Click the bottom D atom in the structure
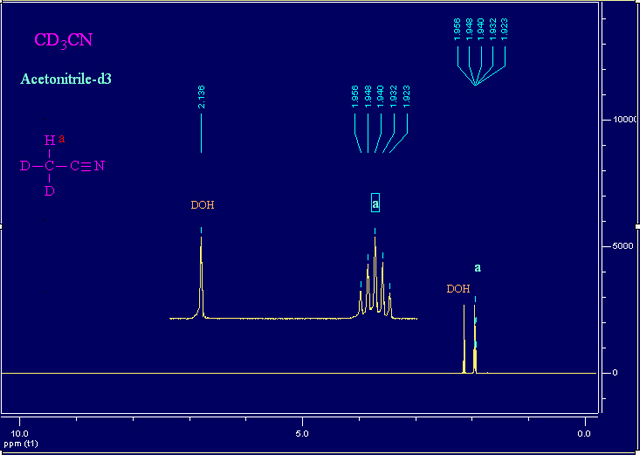The height and width of the screenshot is (455, 640). click(x=49, y=190)
